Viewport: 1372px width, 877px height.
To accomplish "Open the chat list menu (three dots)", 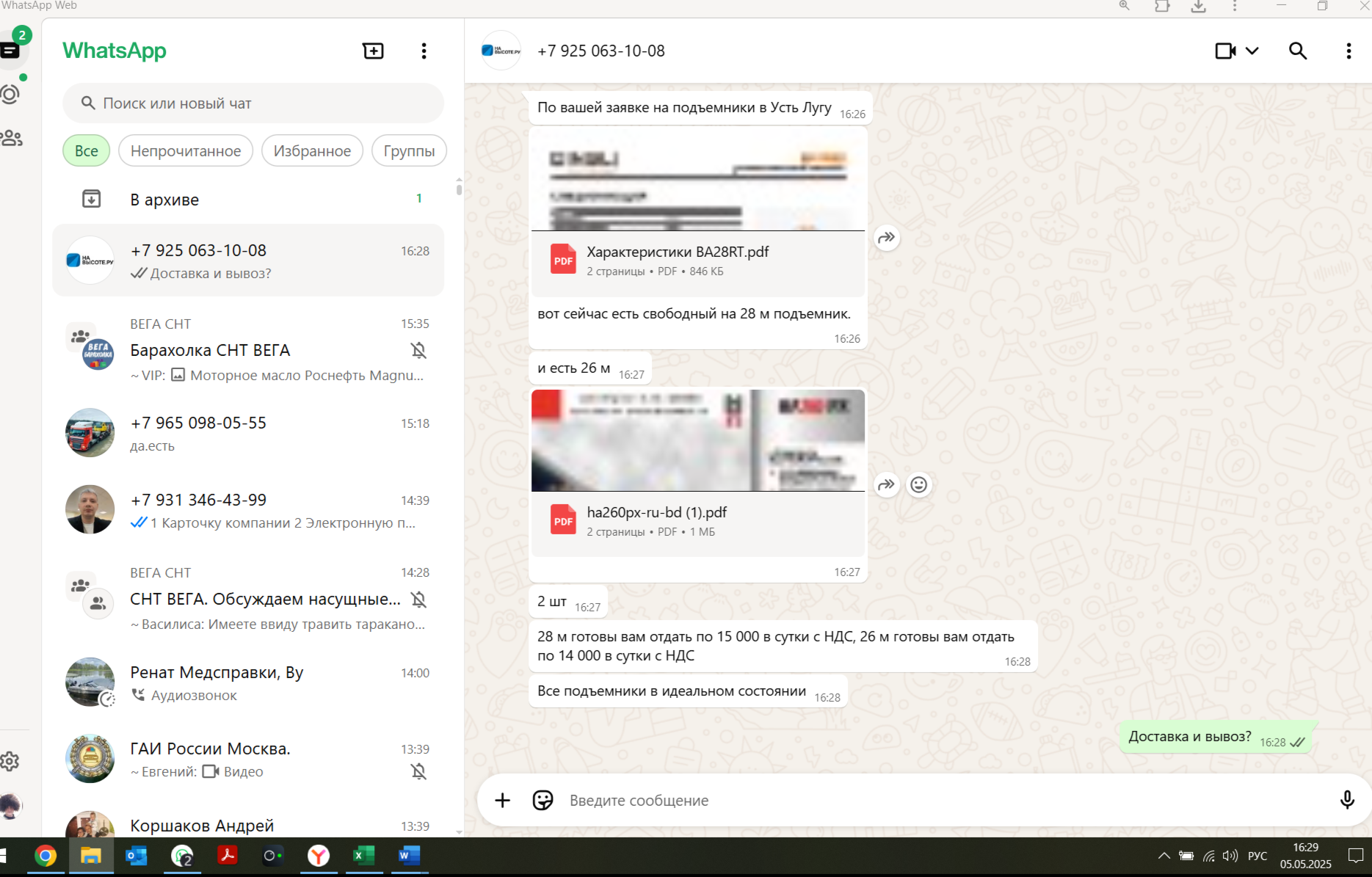I will pyautogui.click(x=424, y=51).
